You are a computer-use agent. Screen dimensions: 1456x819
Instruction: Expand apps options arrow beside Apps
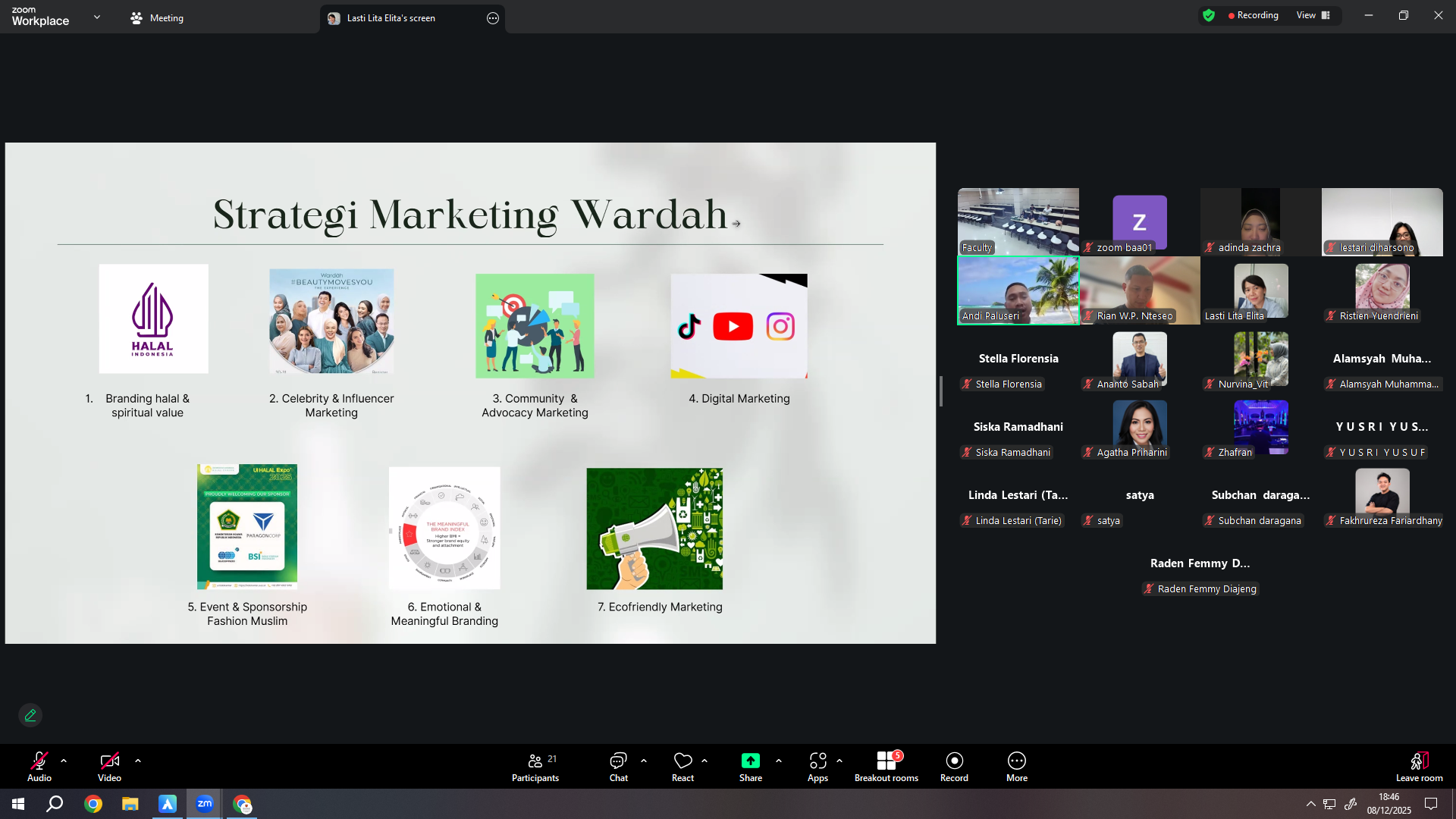coord(839,760)
